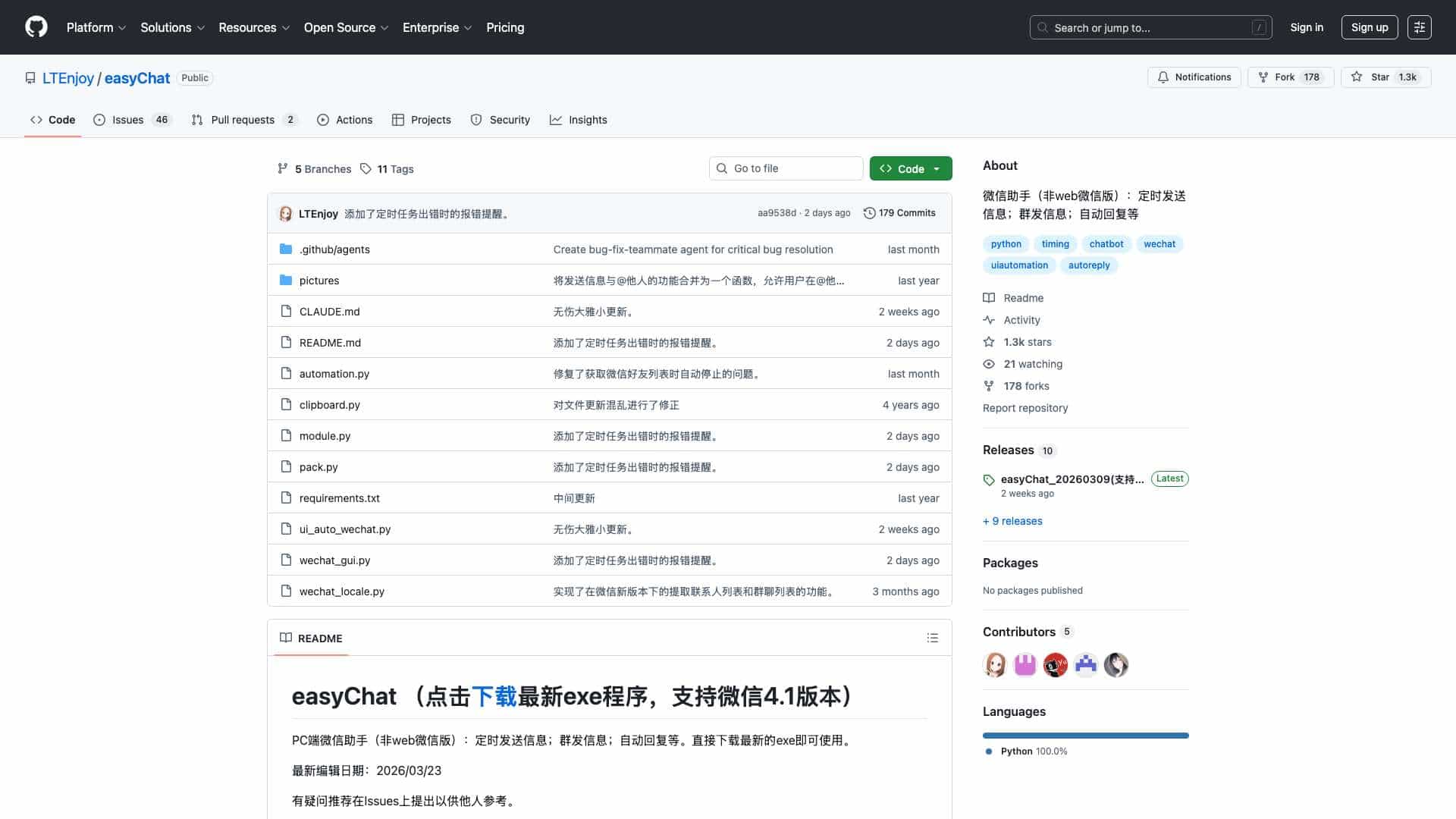The height and width of the screenshot is (819, 1456).
Task: Open the green Code dropdown button
Action: pyautogui.click(x=911, y=168)
